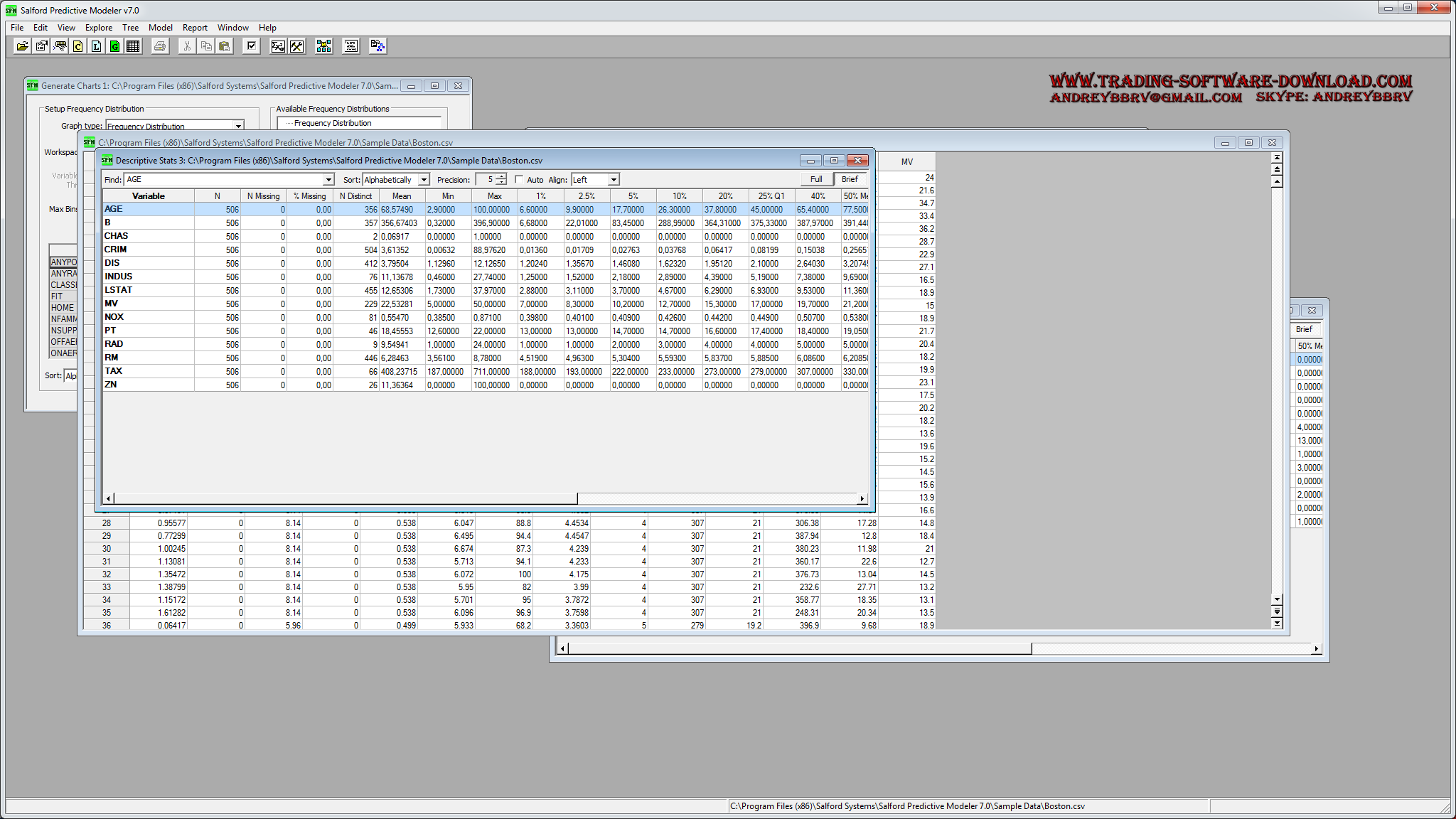
Task: Enable the Auto checkbox
Action: pyautogui.click(x=519, y=180)
